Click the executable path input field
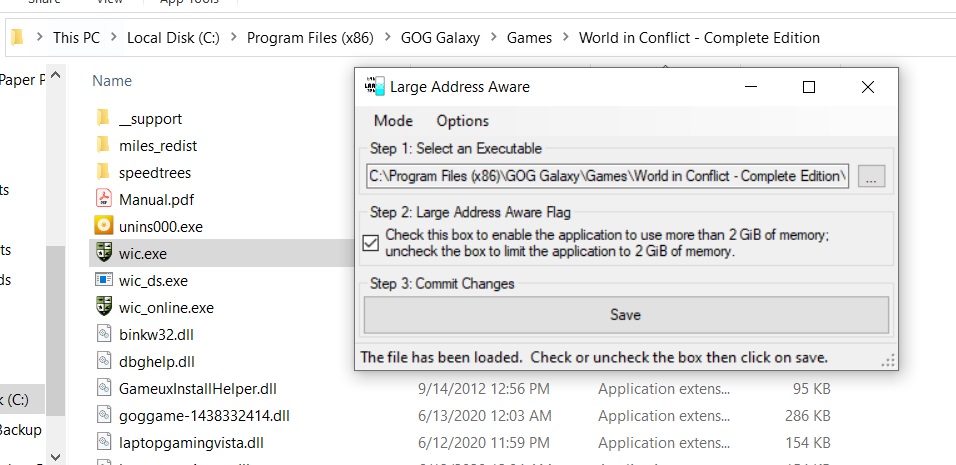 click(x=607, y=176)
